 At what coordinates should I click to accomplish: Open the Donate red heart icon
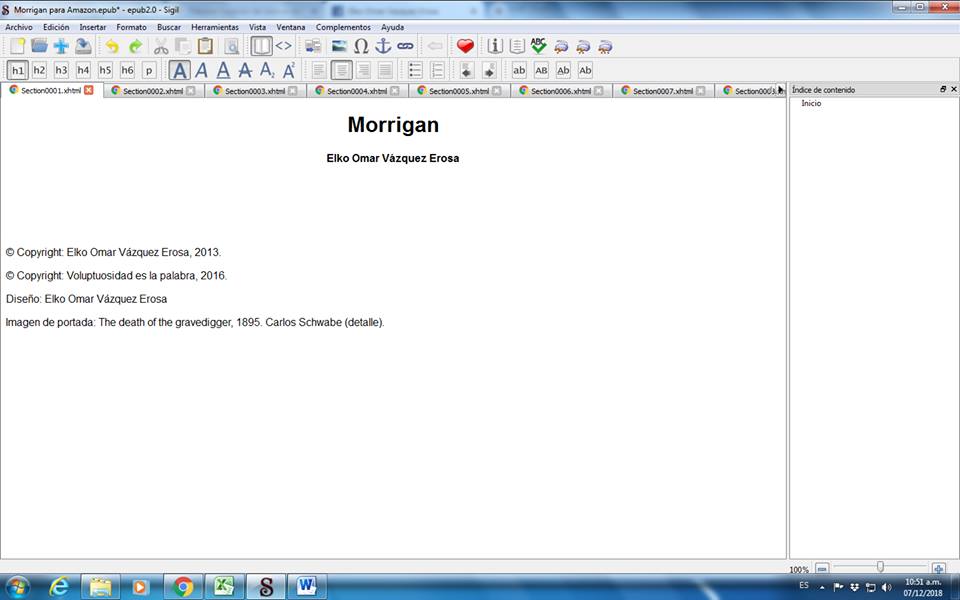coord(465,46)
